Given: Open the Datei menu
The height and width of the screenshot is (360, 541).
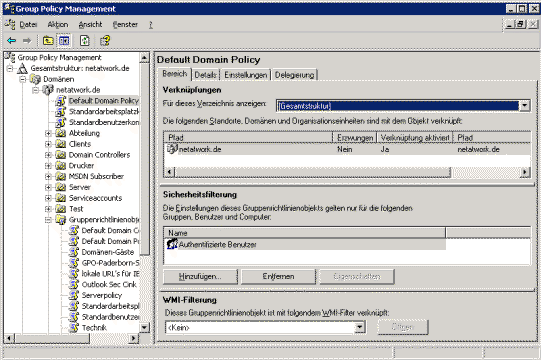Looking at the screenshot, I should (28, 25).
